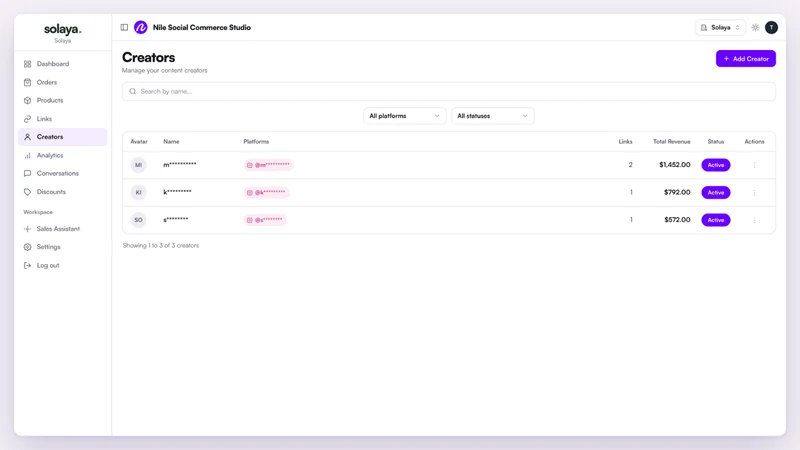
Task: Expand the All statuses dropdown
Action: coord(492,116)
